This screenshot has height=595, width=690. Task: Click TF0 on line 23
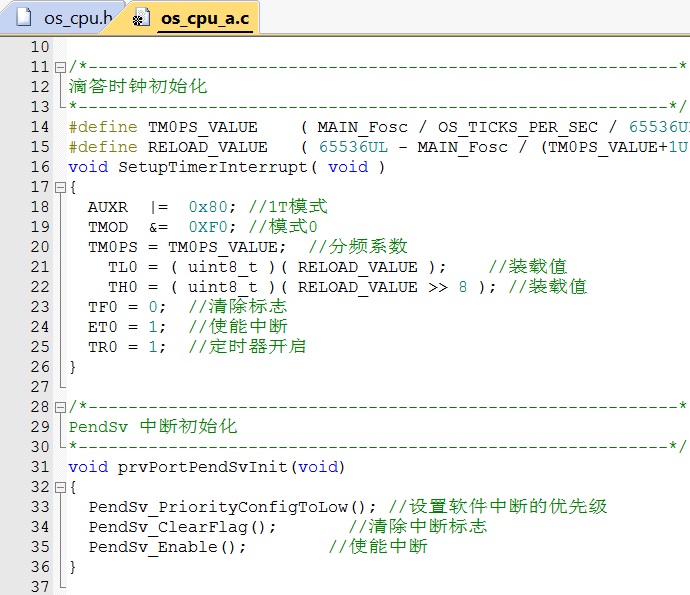click(x=103, y=307)
